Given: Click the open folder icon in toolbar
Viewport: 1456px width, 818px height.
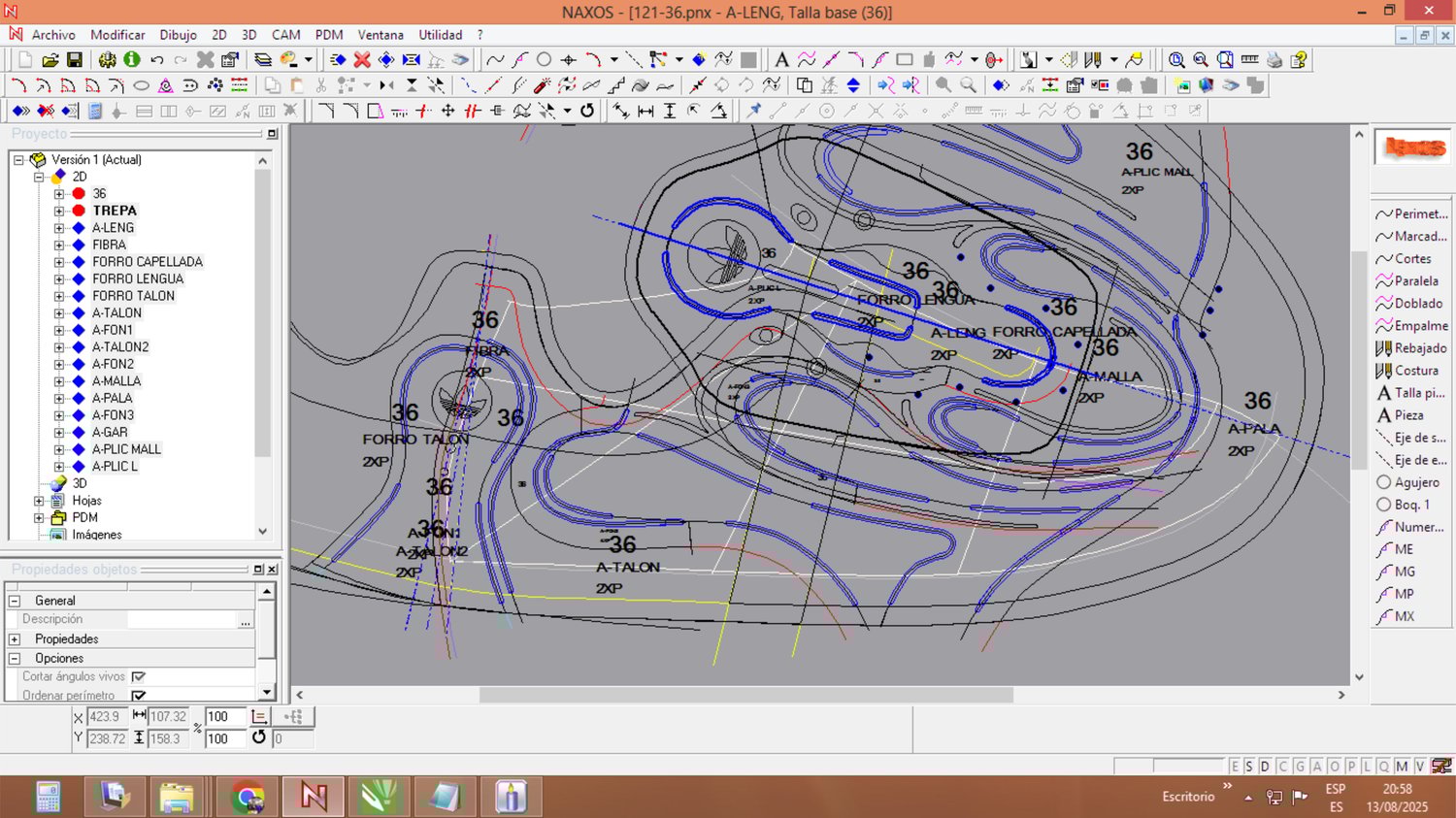Looking at the screenshot, I should point(50,60).
